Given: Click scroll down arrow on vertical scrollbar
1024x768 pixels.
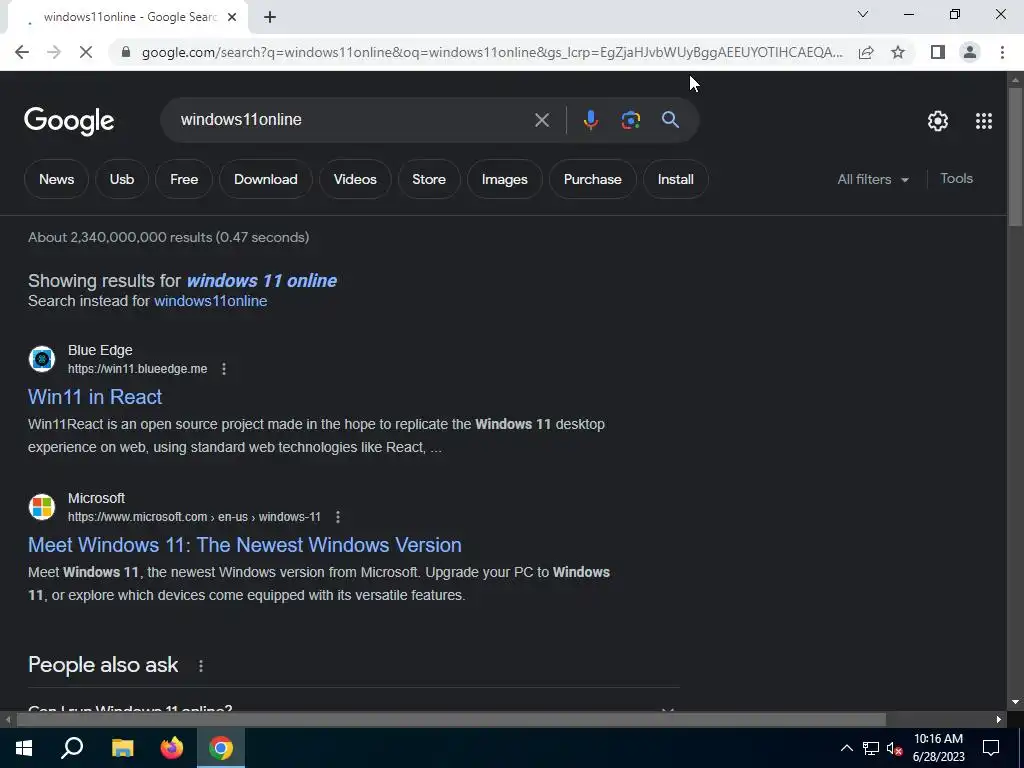Looking at the screenshot, I should [1016, 703].
